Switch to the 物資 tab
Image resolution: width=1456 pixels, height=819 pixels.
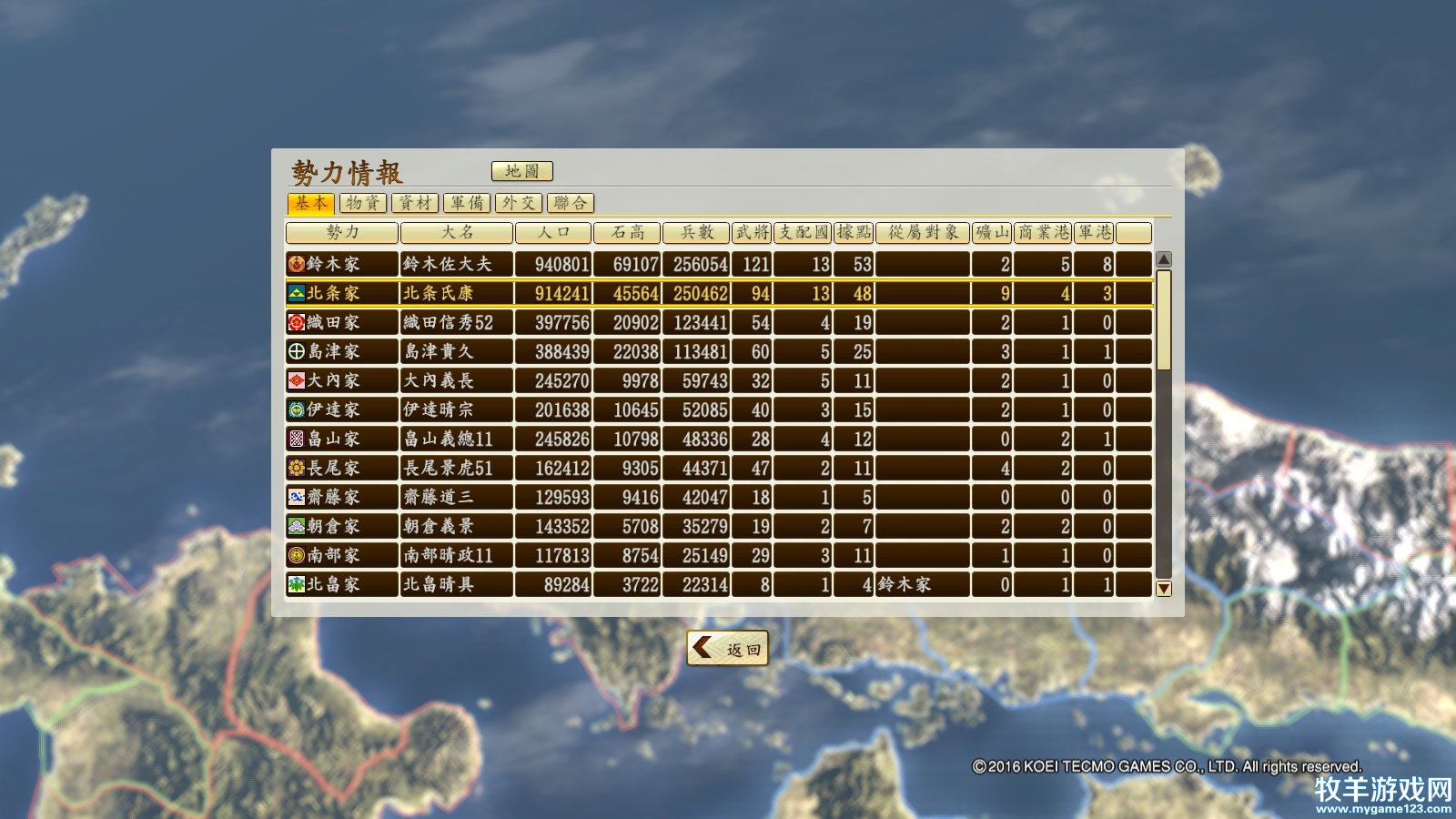(x=364, y=203)
